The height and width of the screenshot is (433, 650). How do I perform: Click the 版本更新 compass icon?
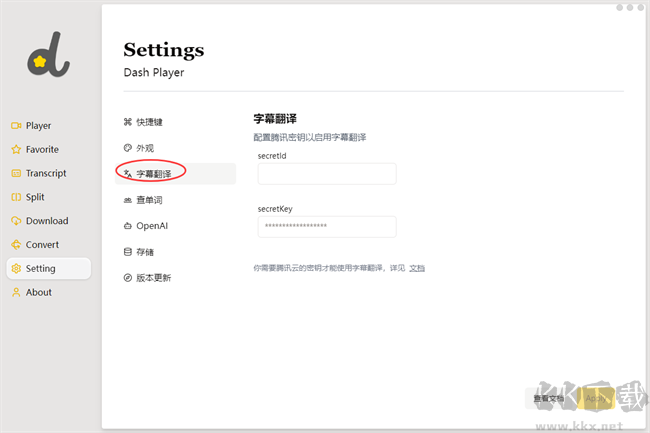click(x=128, y=278)
